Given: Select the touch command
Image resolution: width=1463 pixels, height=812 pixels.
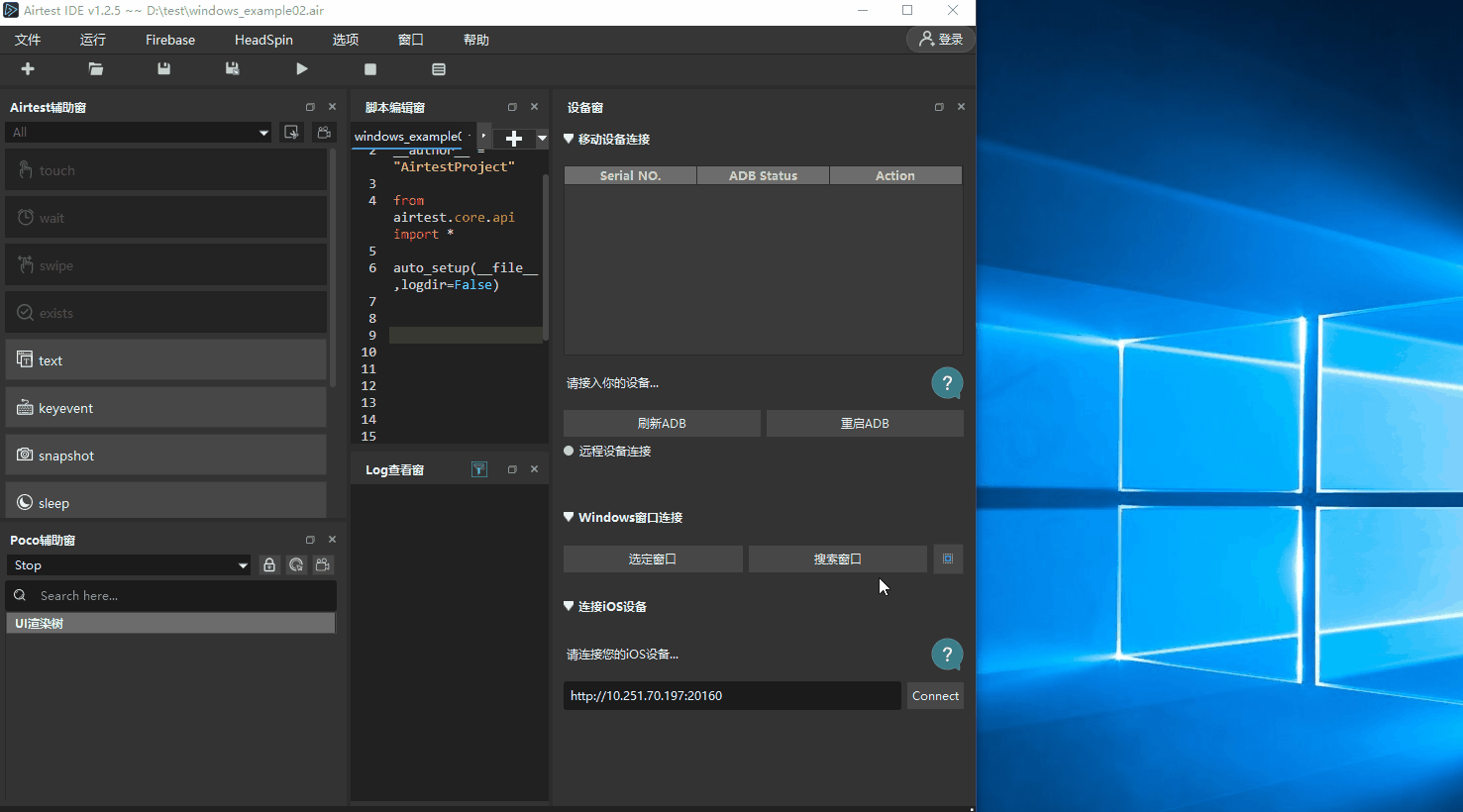Looking at the screenshot, I should pos(166,170).
